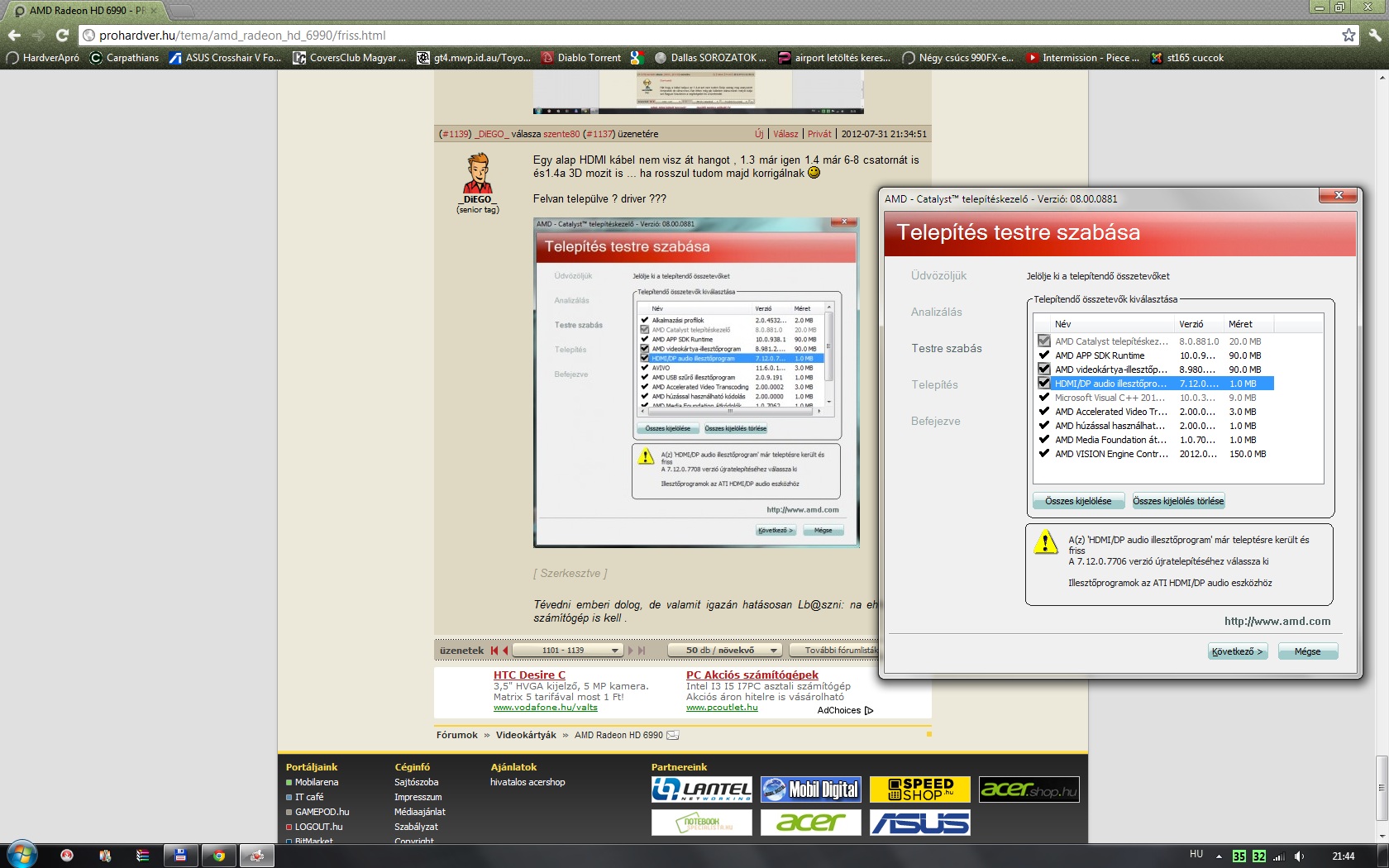Reload the page with the refresh icon
The height and width of the screenshot is (868, 1389).
point(62,36)
